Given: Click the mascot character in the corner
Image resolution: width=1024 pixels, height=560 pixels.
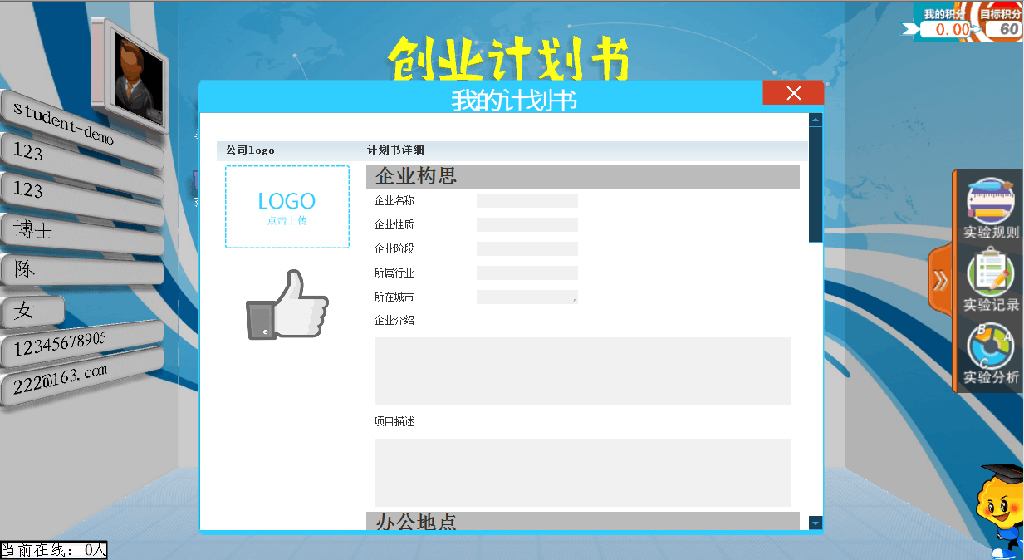Looking at the screenshot, I should [1002, 510].
